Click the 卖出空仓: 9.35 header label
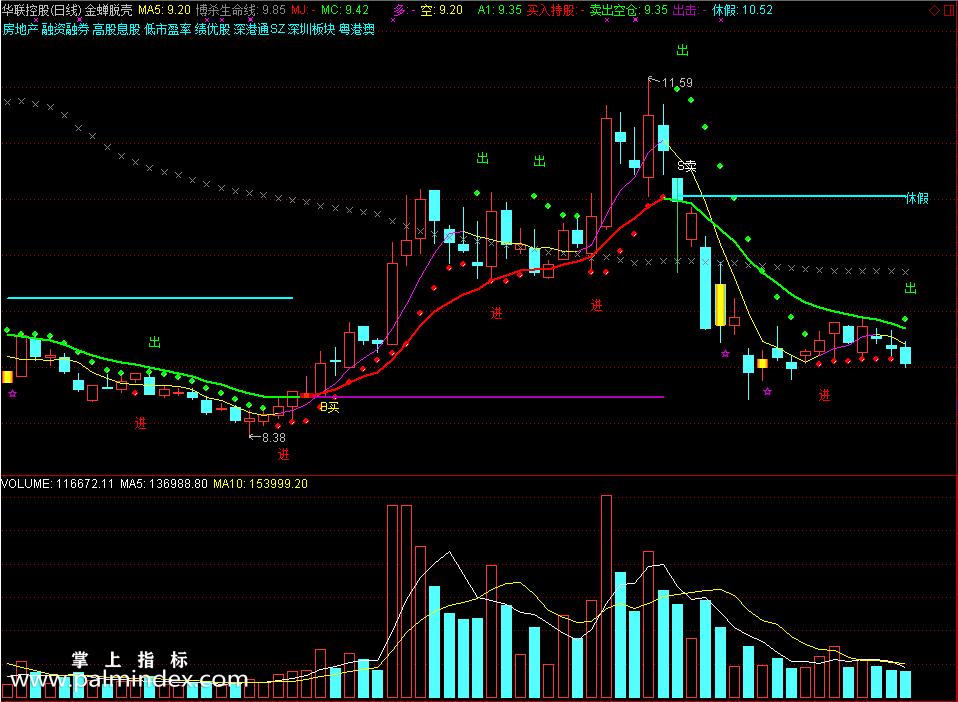Image resolution: width=958 pixels, height=702 pixels. click(x=628, y=10)
